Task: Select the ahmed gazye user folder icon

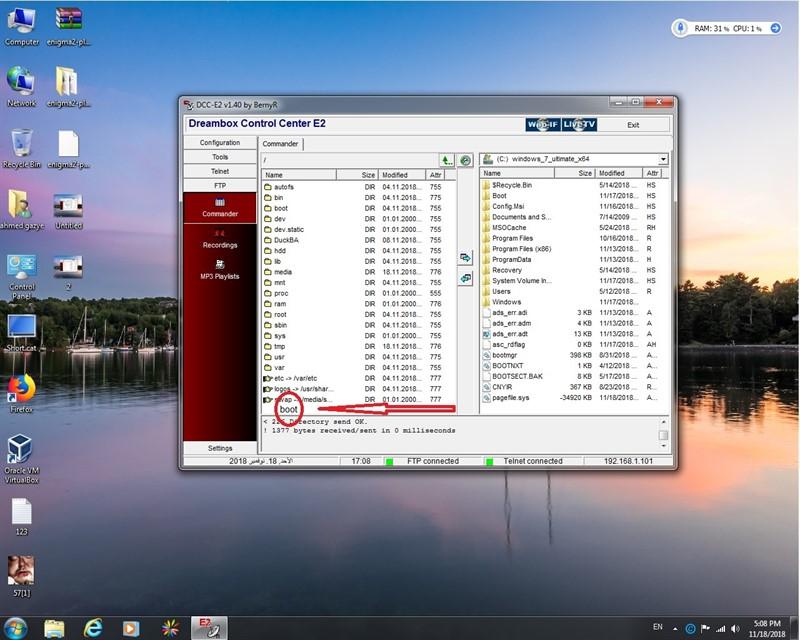Action: coord(22,209)
